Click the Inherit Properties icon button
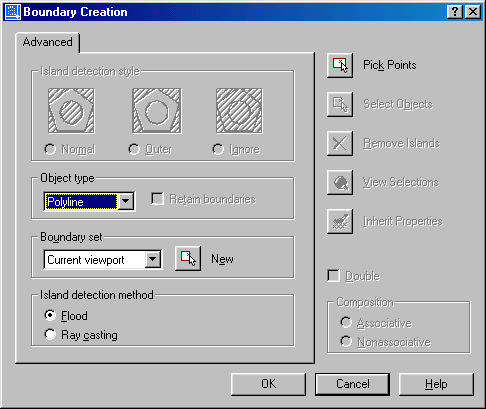 click(x=340, y=221)
